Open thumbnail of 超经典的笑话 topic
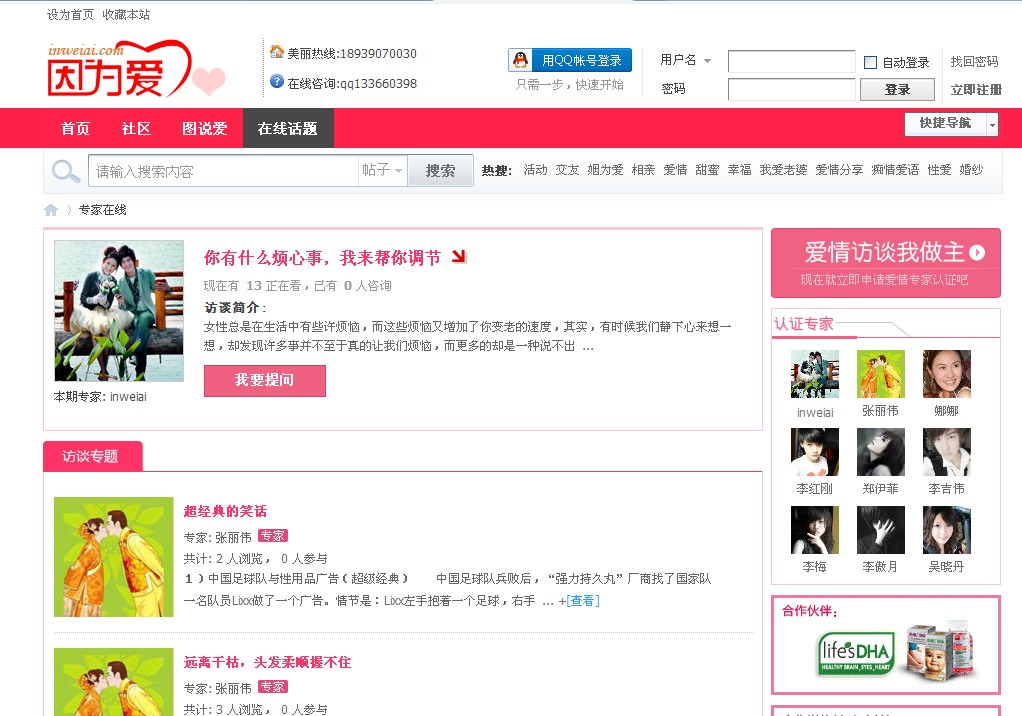Viewport: 1022px width, 716px height. (113, 557)
